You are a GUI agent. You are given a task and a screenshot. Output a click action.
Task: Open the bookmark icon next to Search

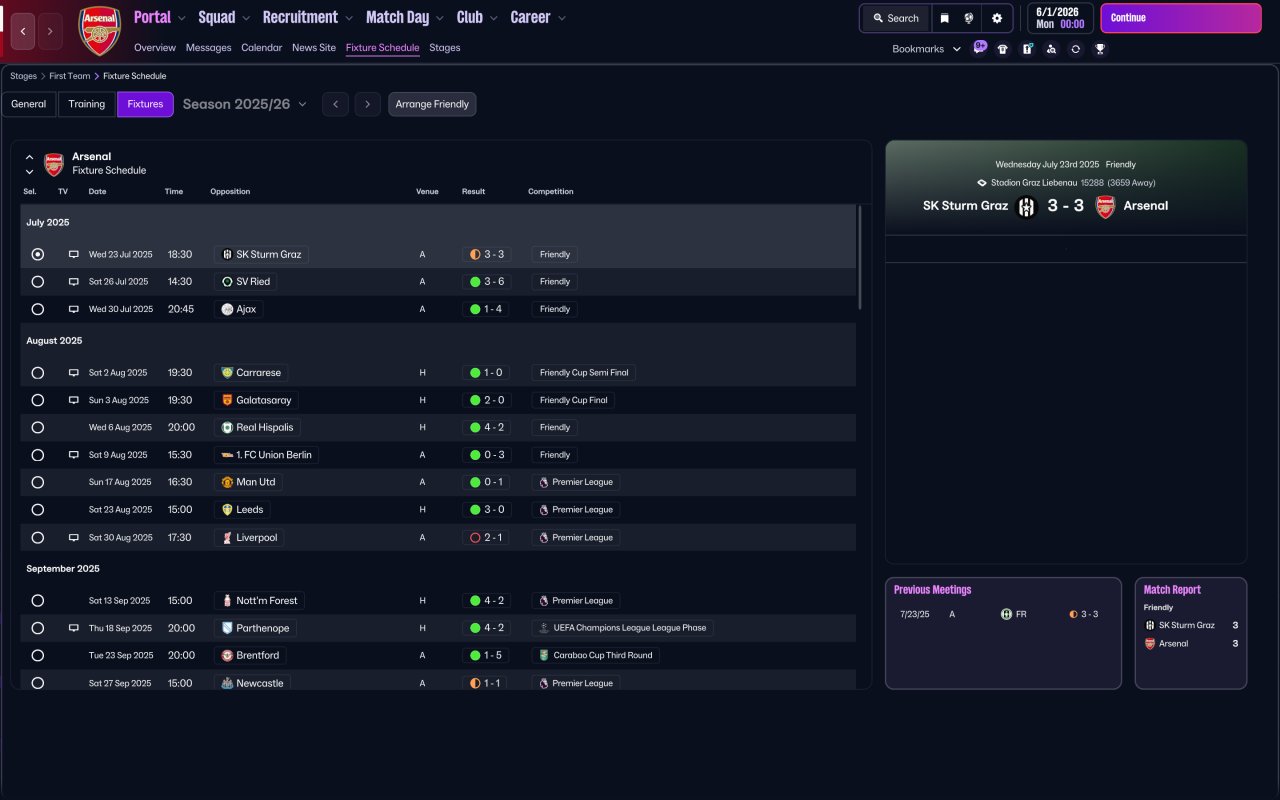tap(944, 18)
